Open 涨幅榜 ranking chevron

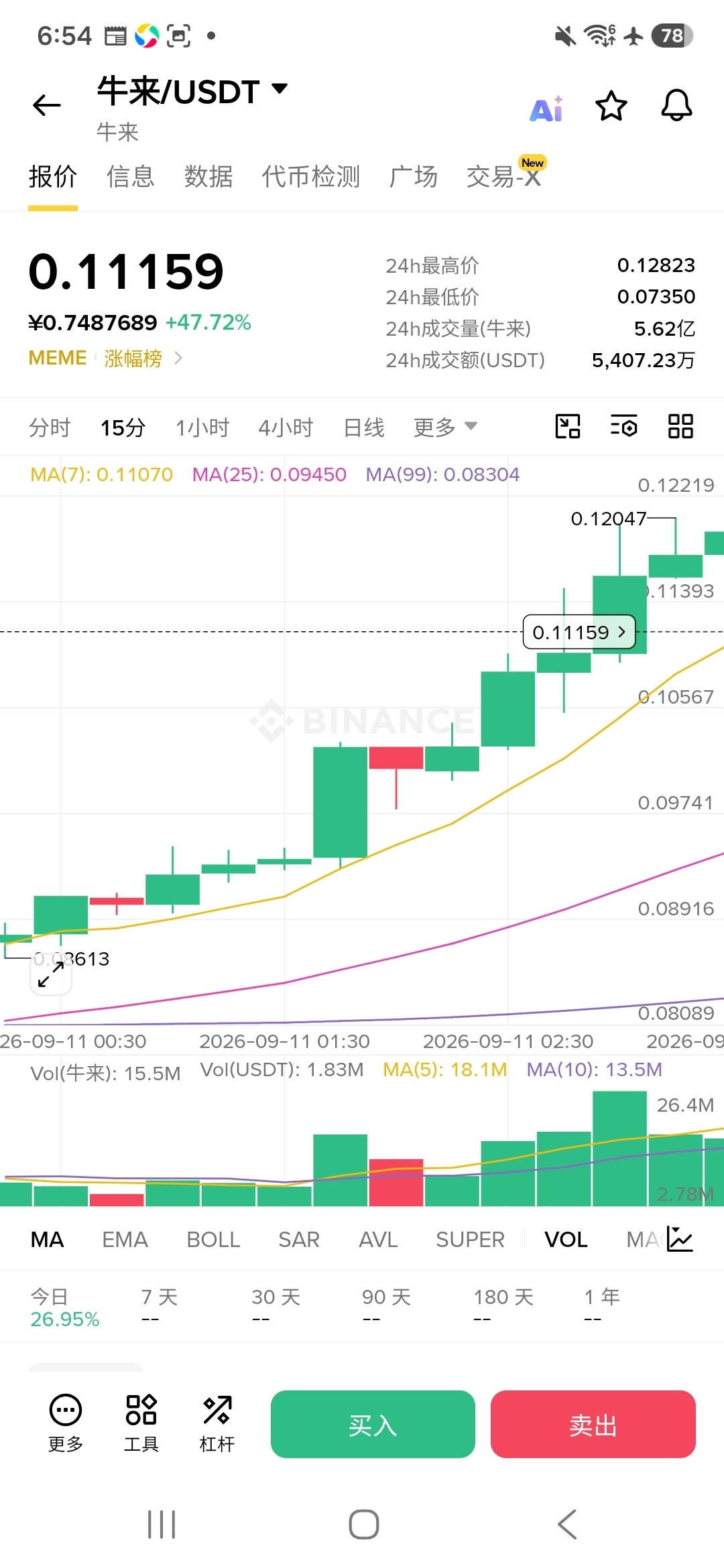(178, 358)
